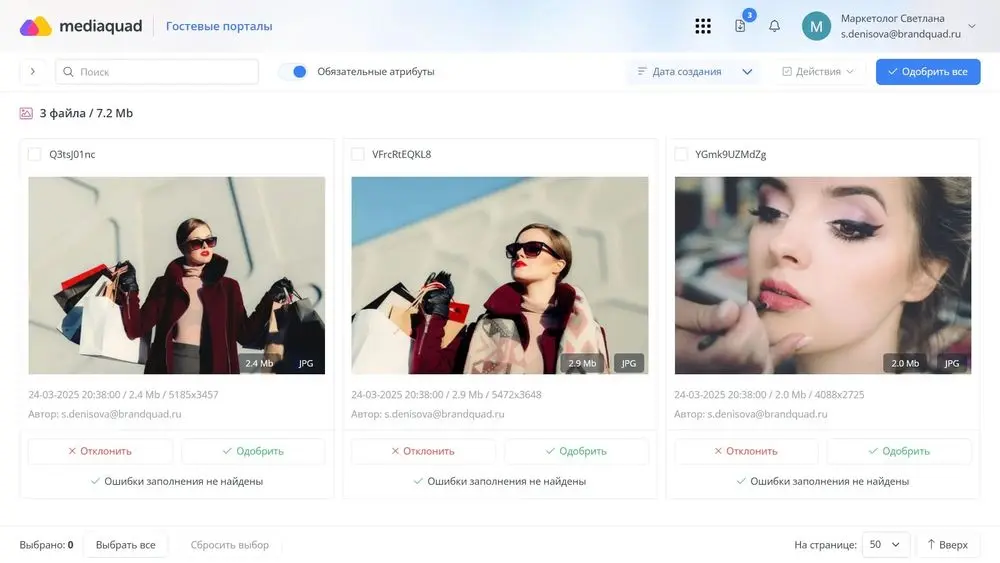Click the '2.4 Mb' badge on the first image
The image size is (1000, 563).
(x=259, y=363)
